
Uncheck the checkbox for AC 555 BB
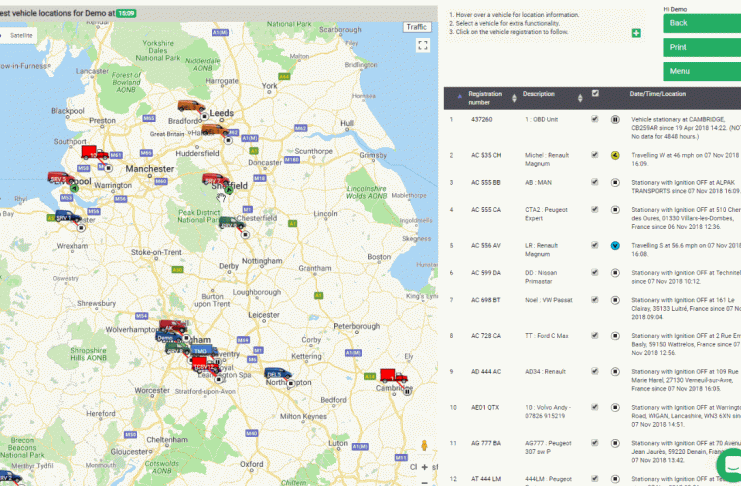click(x=595, y=183)
